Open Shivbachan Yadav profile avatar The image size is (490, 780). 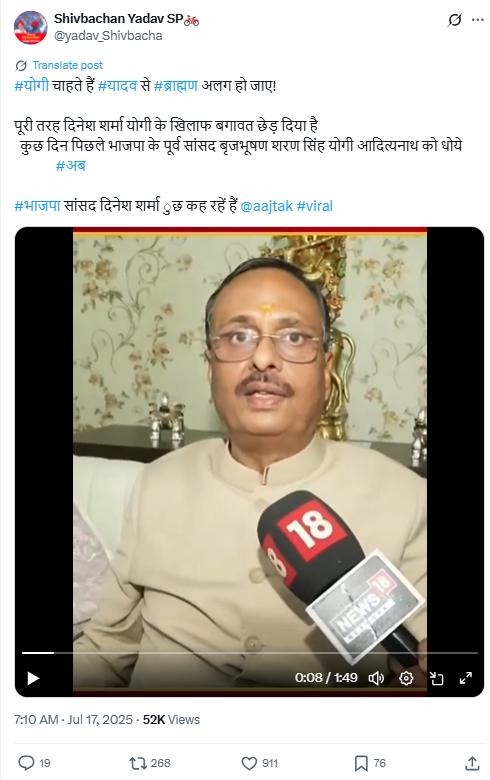click(30, 27)
